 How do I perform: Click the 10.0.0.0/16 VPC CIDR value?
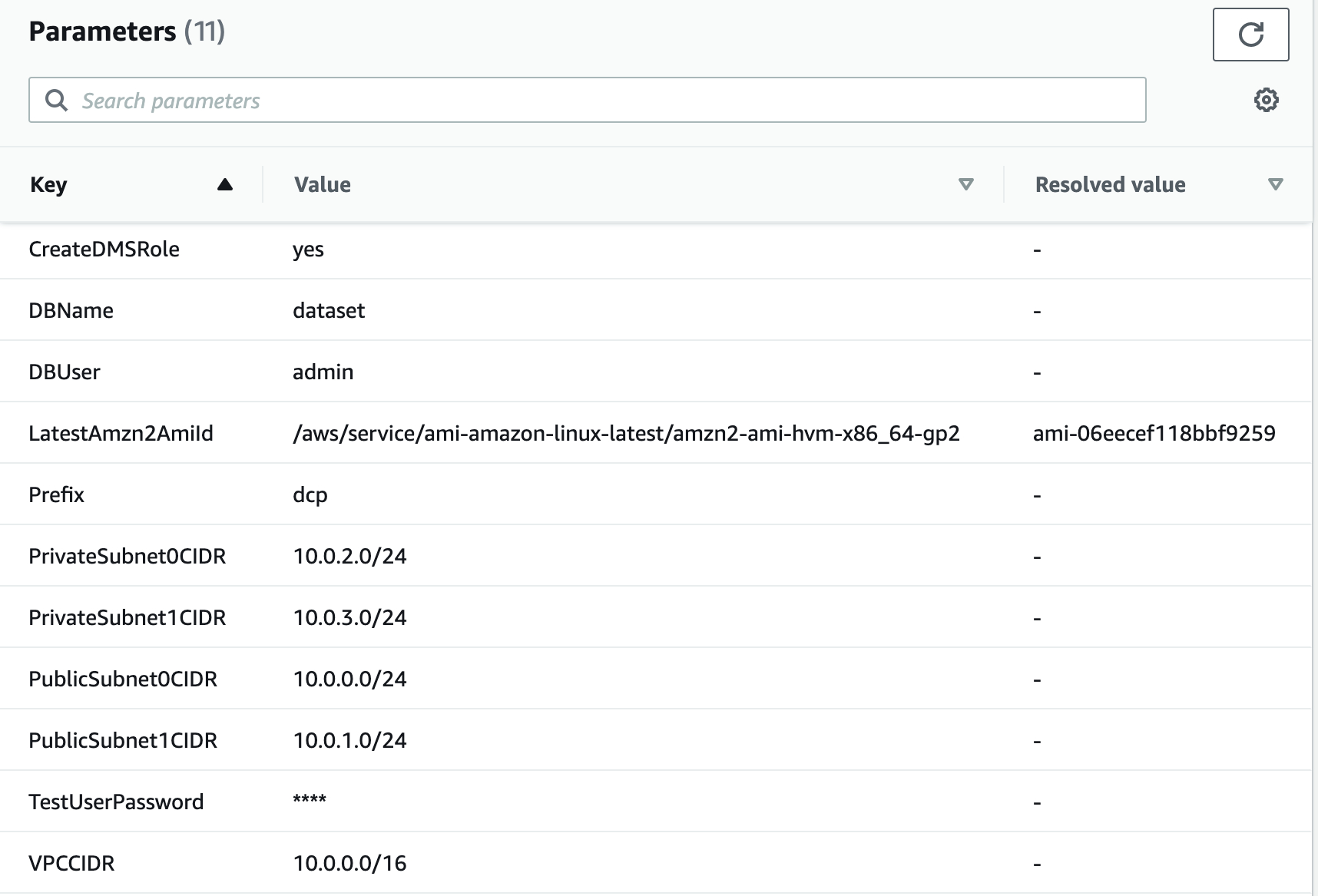pos(349,863)
